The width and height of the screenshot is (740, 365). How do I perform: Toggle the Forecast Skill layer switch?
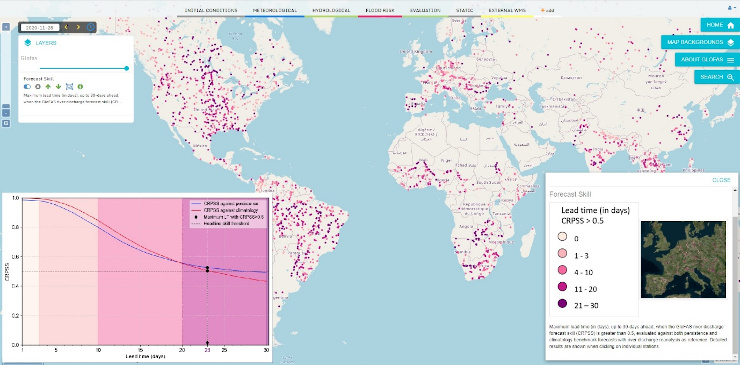tap(27, 86)
